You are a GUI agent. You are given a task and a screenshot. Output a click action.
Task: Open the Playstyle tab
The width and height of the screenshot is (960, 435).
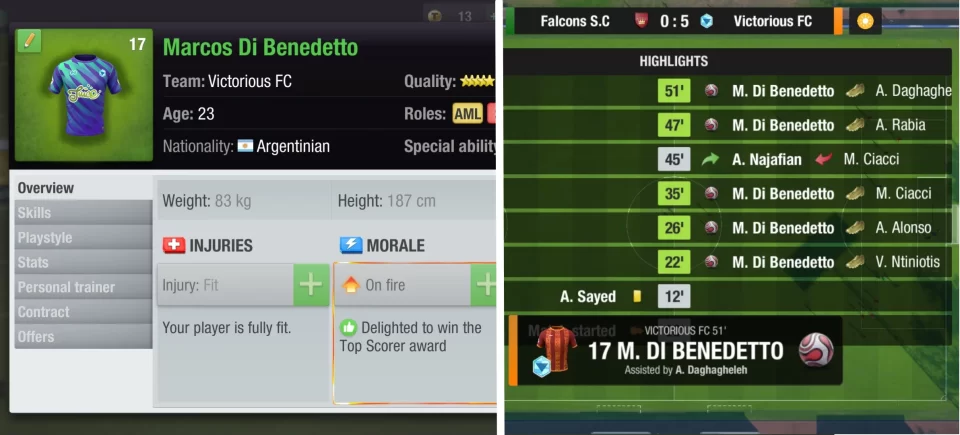(x=83, y=238)
